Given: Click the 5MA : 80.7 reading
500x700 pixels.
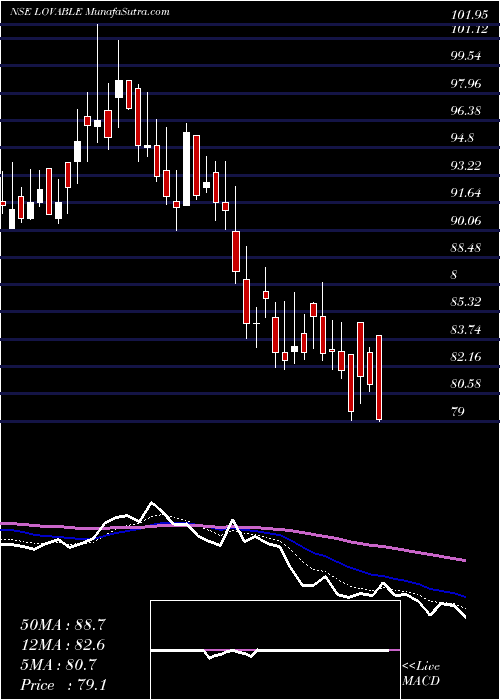Looking at the screenshot, I should point(58,665).
